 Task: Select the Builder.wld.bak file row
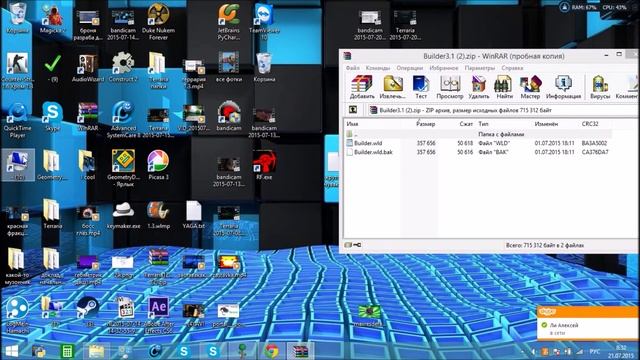tap(478, 152)
